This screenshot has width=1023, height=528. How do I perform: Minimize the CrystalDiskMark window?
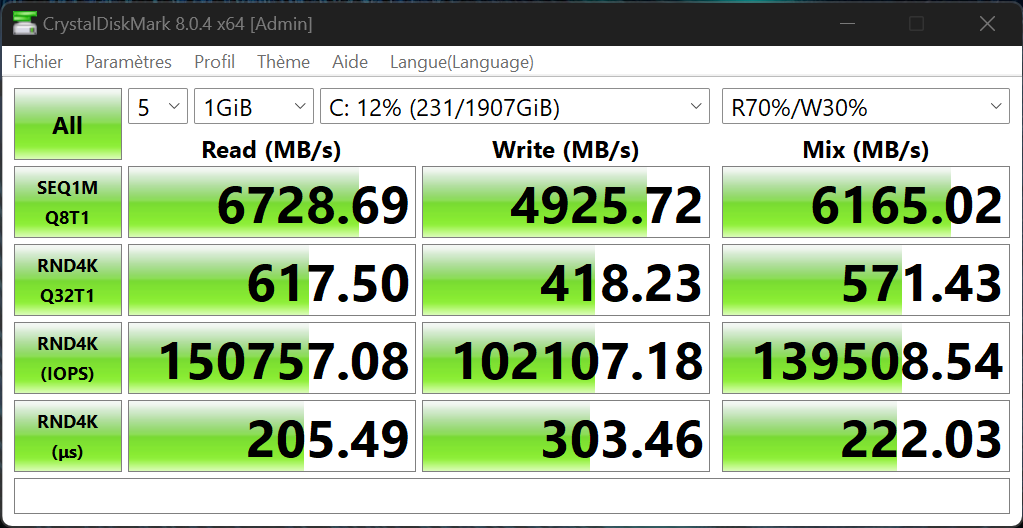[x=847, y=23]
